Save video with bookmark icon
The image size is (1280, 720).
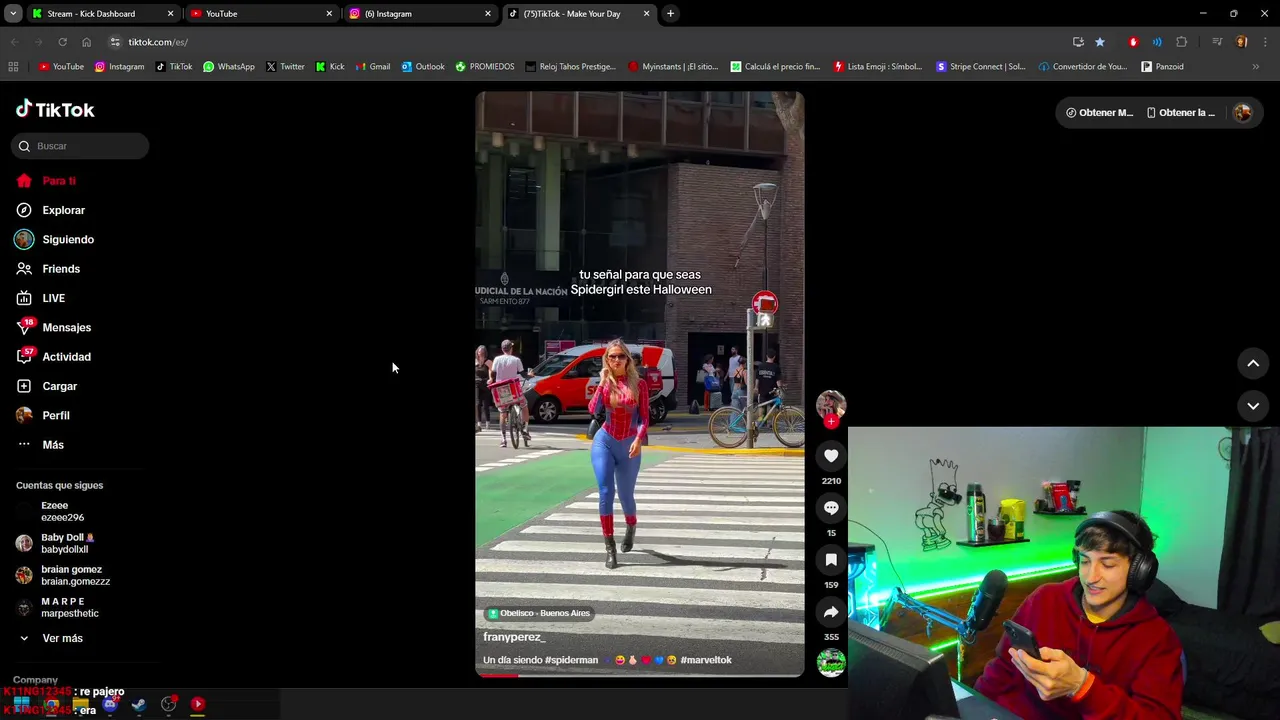coord(831,560)
